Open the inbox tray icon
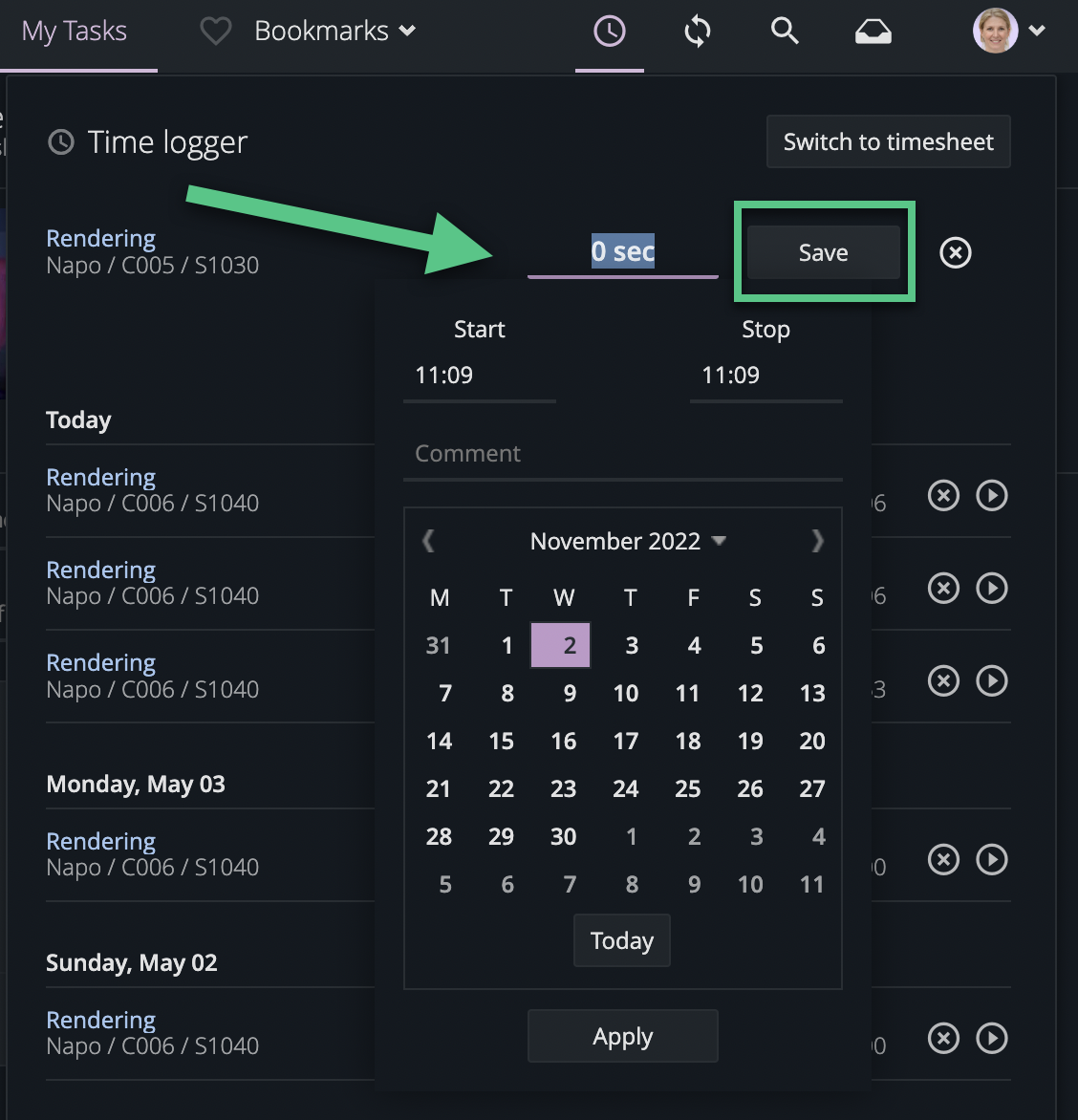 pyautogui.click(x=873, y=33)
